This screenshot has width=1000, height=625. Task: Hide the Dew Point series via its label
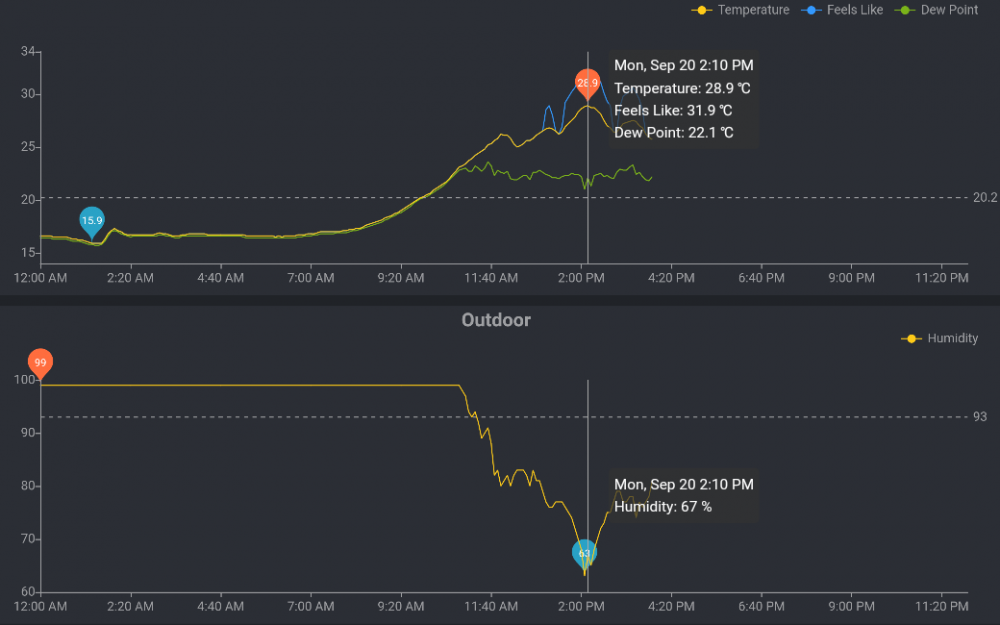tap(950, 10)
